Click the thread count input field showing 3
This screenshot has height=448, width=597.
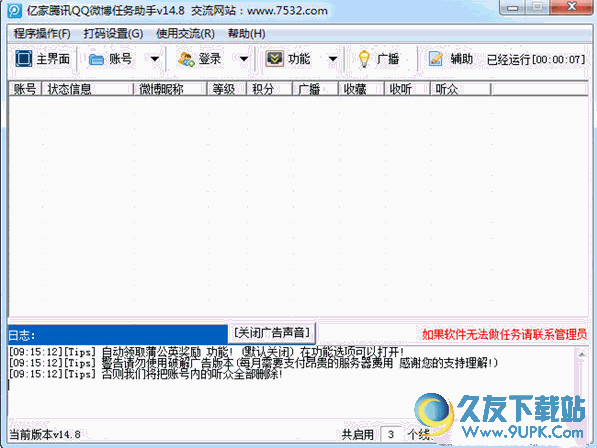click(391, 434)
